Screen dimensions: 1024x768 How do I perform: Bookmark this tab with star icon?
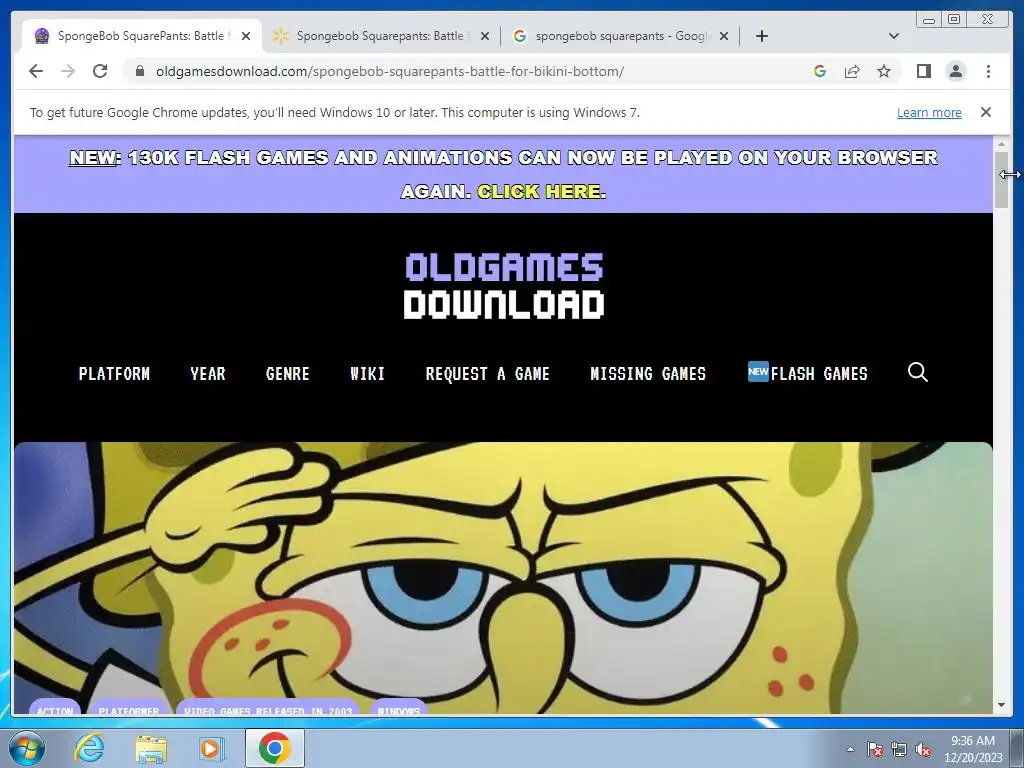click(x=884, y=71)
